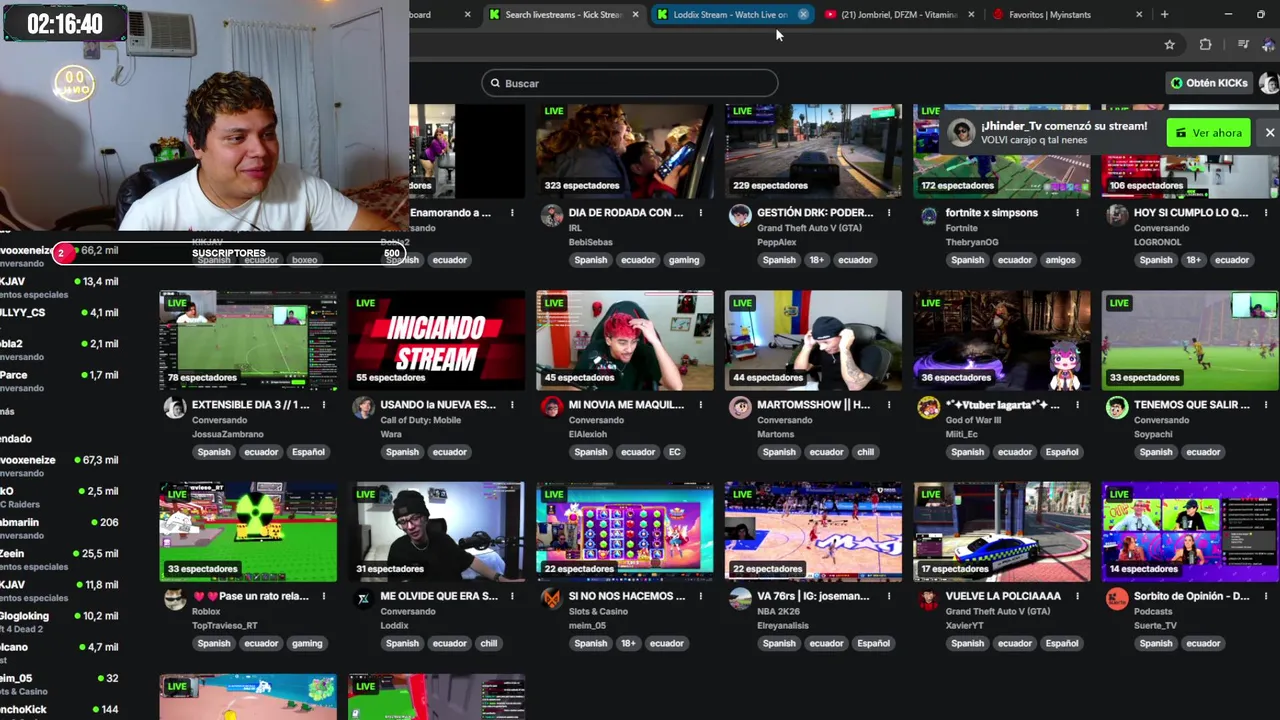Viewport: 1280px width, 720px height.
Task: Open the Roblox stream thumbnail with 33 espectadores
Action: [248, 532]
